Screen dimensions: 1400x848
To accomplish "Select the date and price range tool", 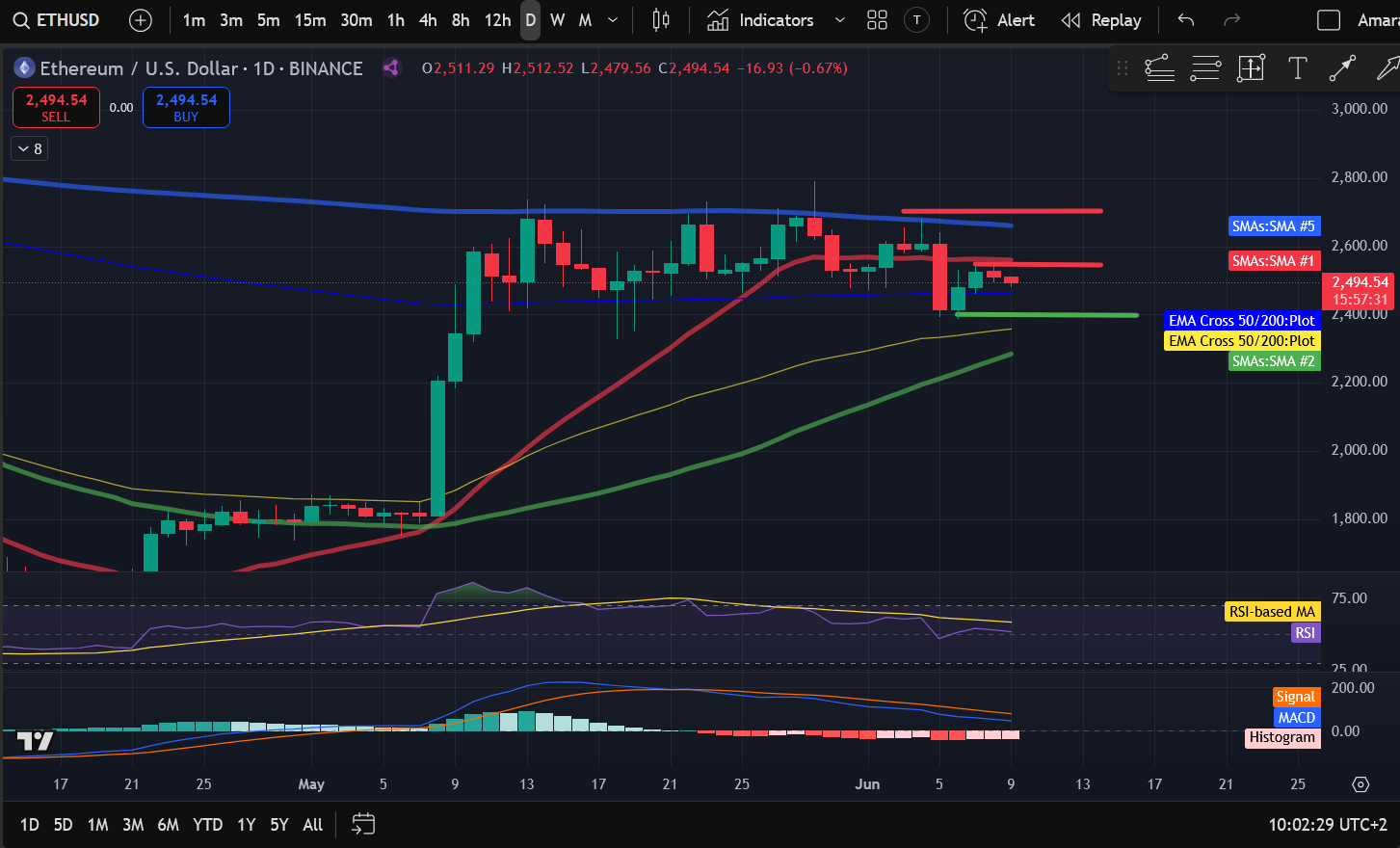I will 1251,68.
